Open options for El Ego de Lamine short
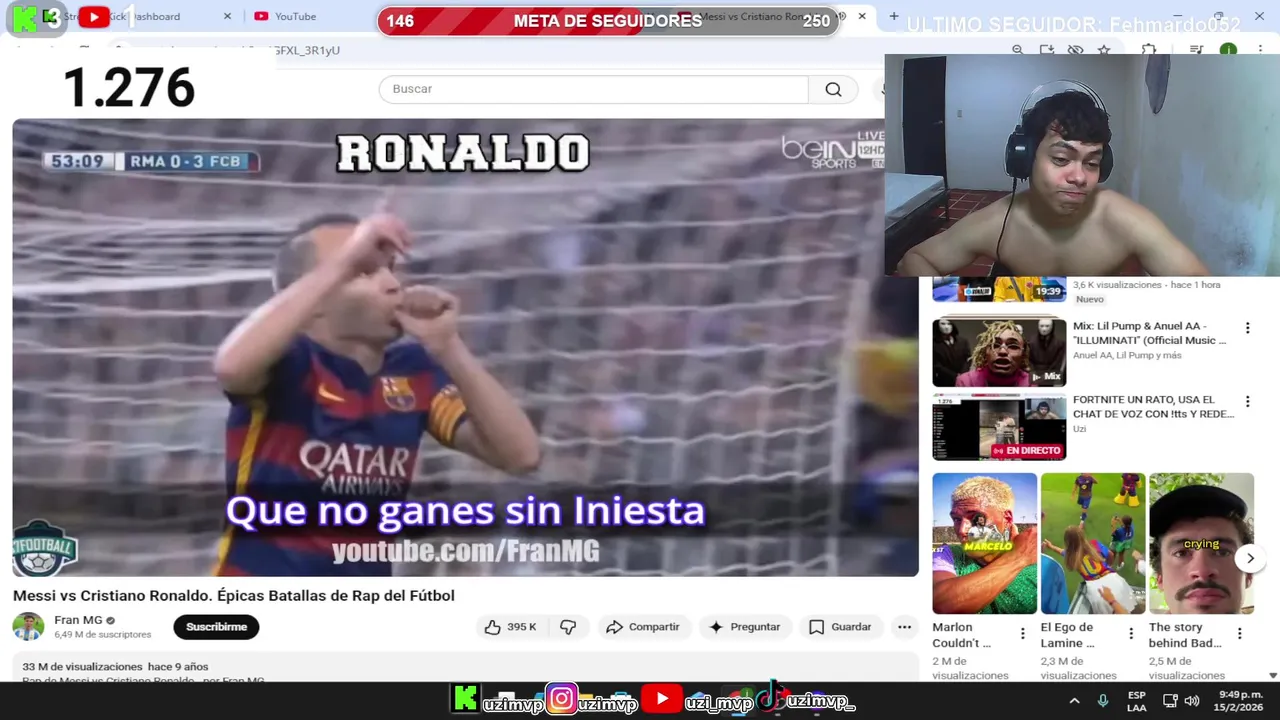 pos(1131,634)
